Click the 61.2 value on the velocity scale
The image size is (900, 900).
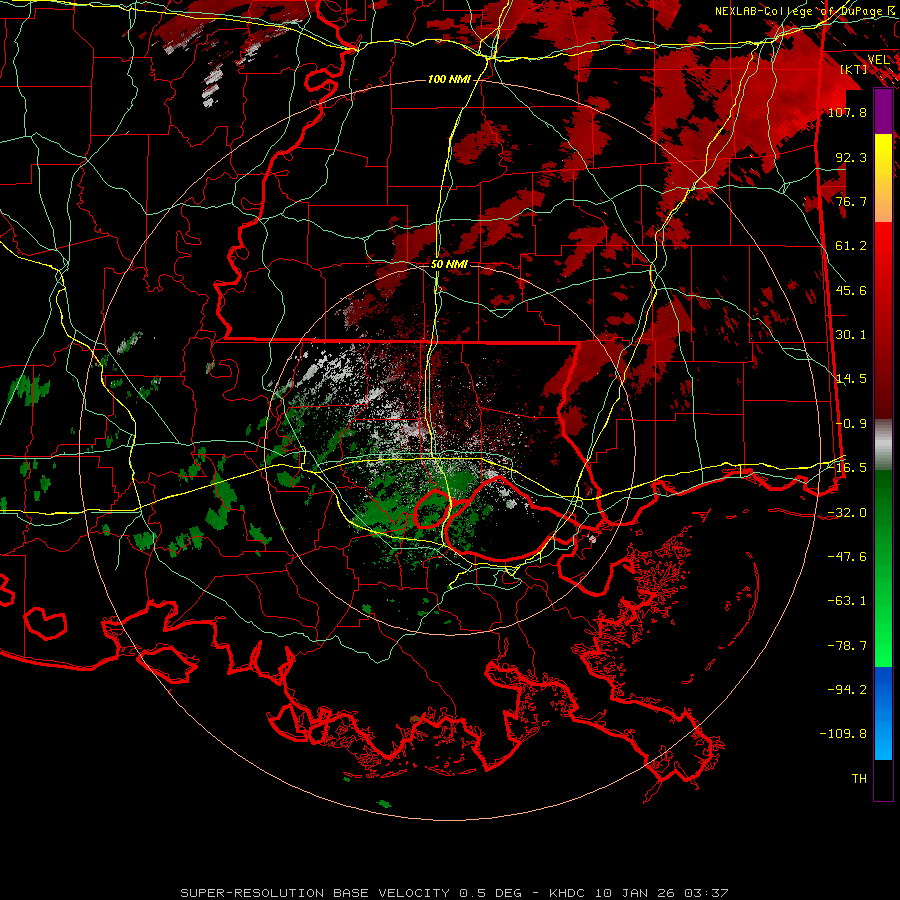tap(851, 246)
